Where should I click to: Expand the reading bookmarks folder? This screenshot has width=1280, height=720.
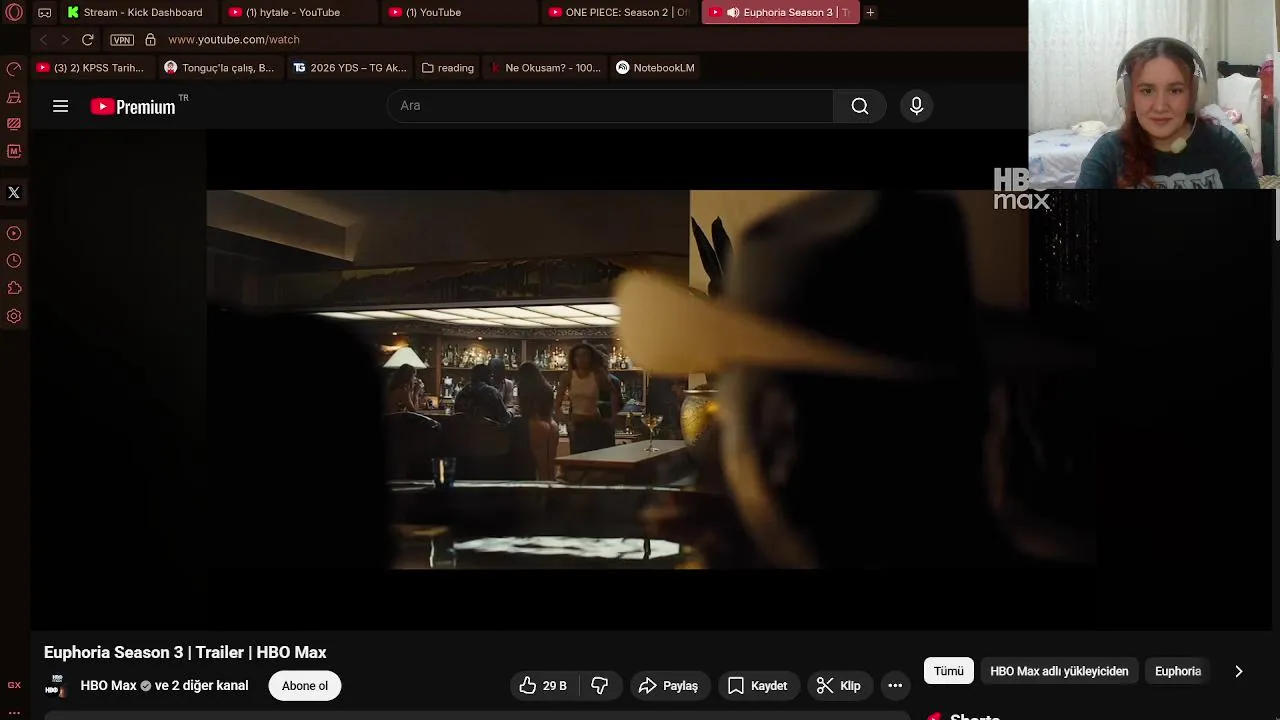pyautogui.click(x=448, y=68)
